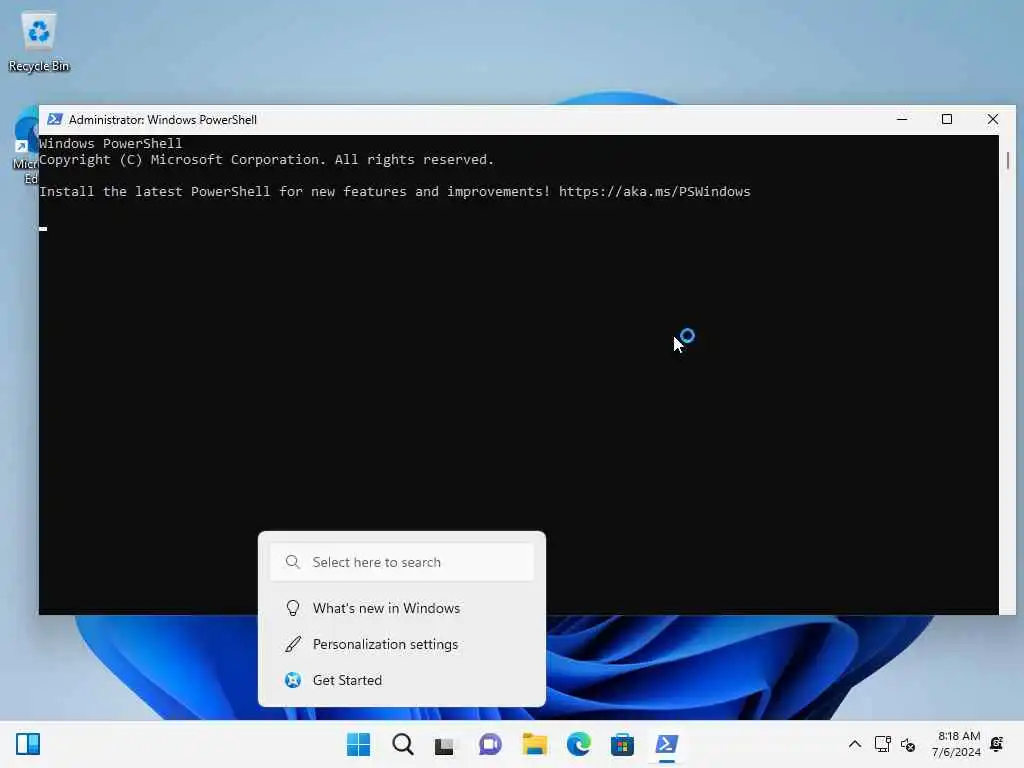Close the Administrator PowerShell window
1024x768 pixels.
tap(993, 120)
